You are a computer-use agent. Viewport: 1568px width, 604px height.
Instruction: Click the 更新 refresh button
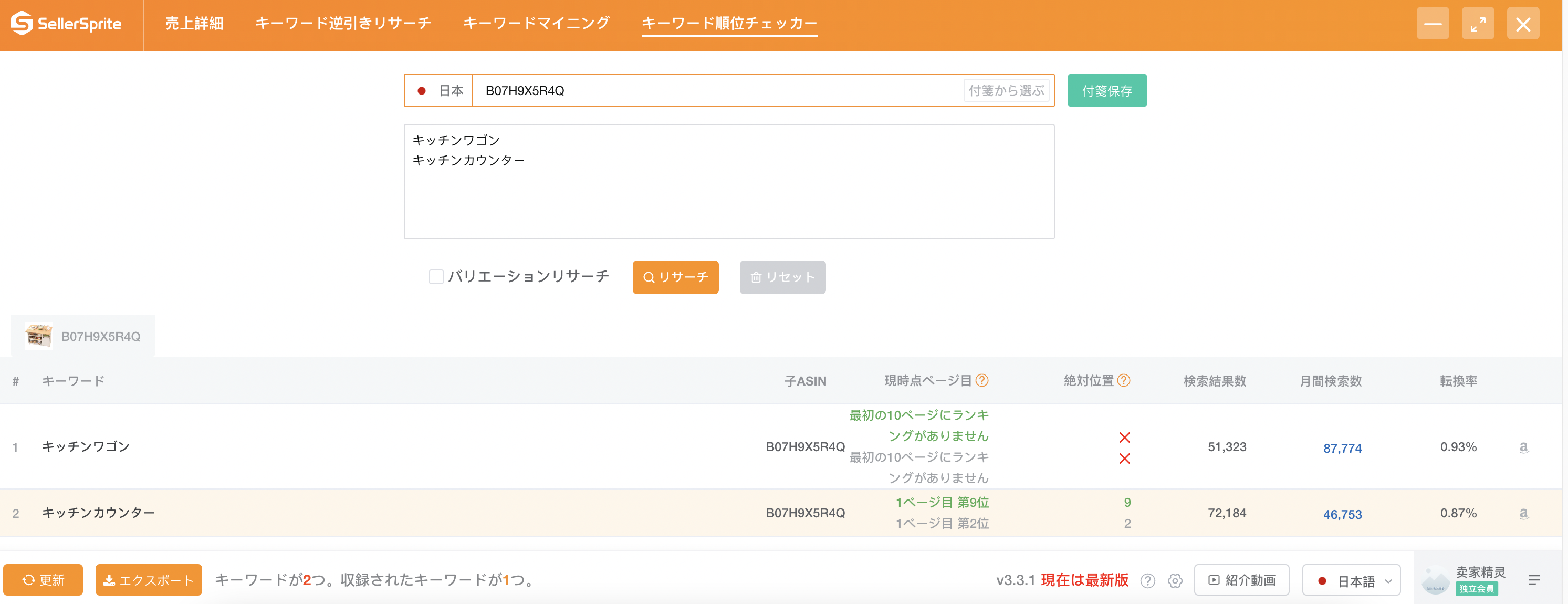(43, 580)
